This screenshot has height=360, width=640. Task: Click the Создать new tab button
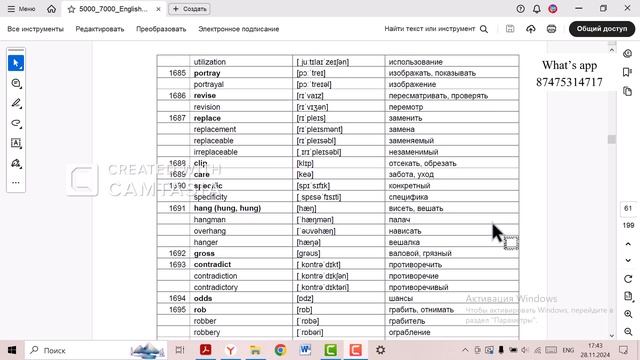189,9
